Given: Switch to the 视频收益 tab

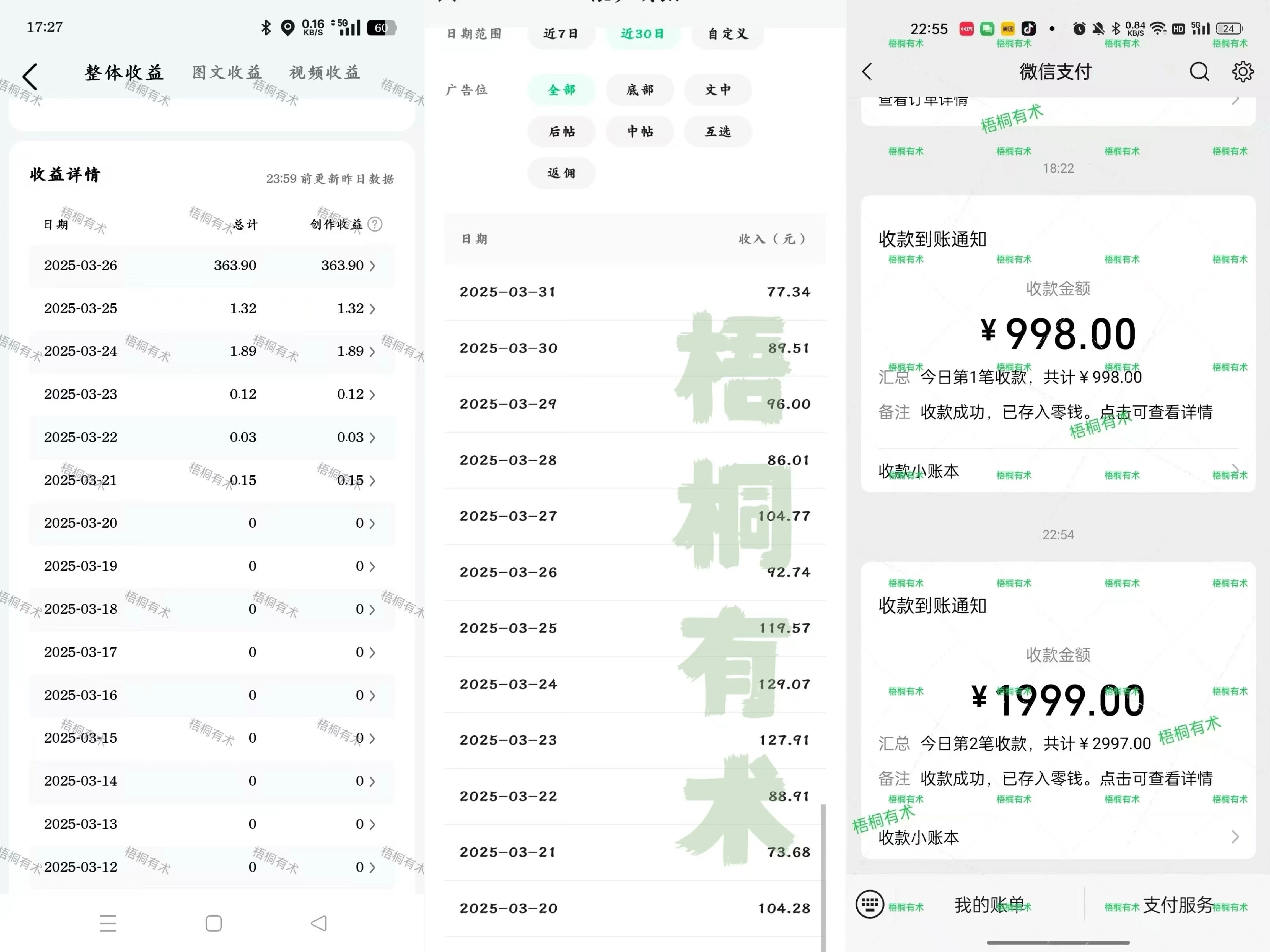Looking at the screenshot, I should click(x=324, y=73).
